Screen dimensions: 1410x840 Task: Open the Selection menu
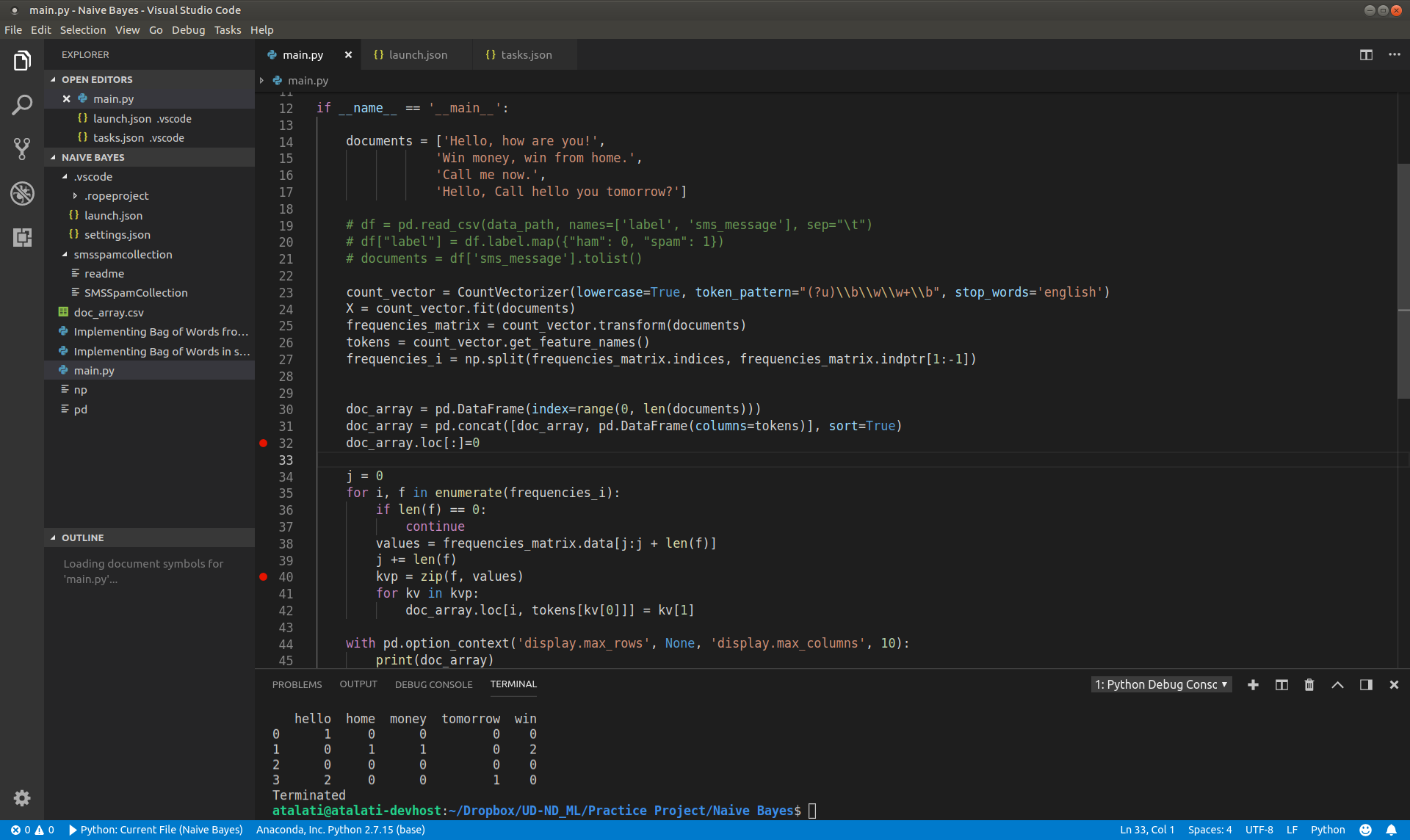pyautogui.click(x=83, y=30)
